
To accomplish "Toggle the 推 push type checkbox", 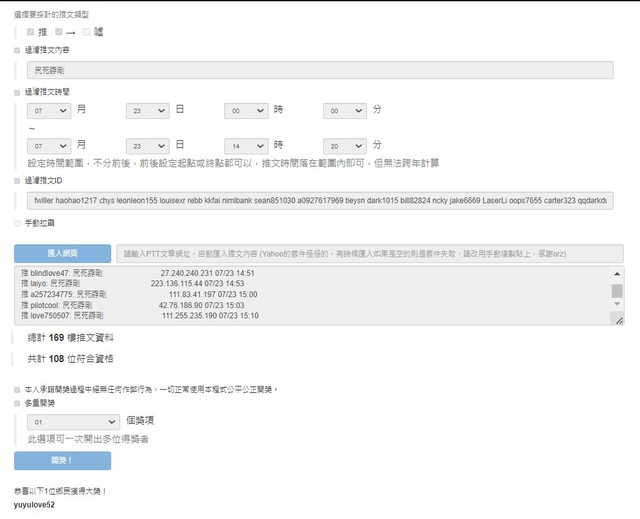I will 29,32.
